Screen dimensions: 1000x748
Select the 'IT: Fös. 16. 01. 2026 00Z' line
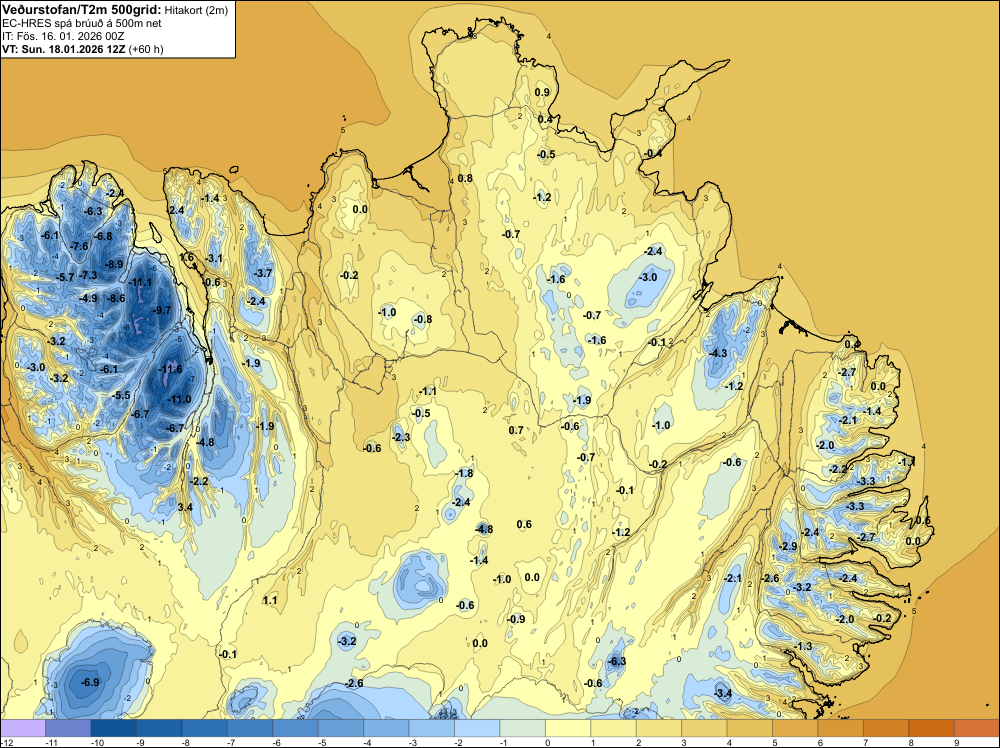[62, 36]
